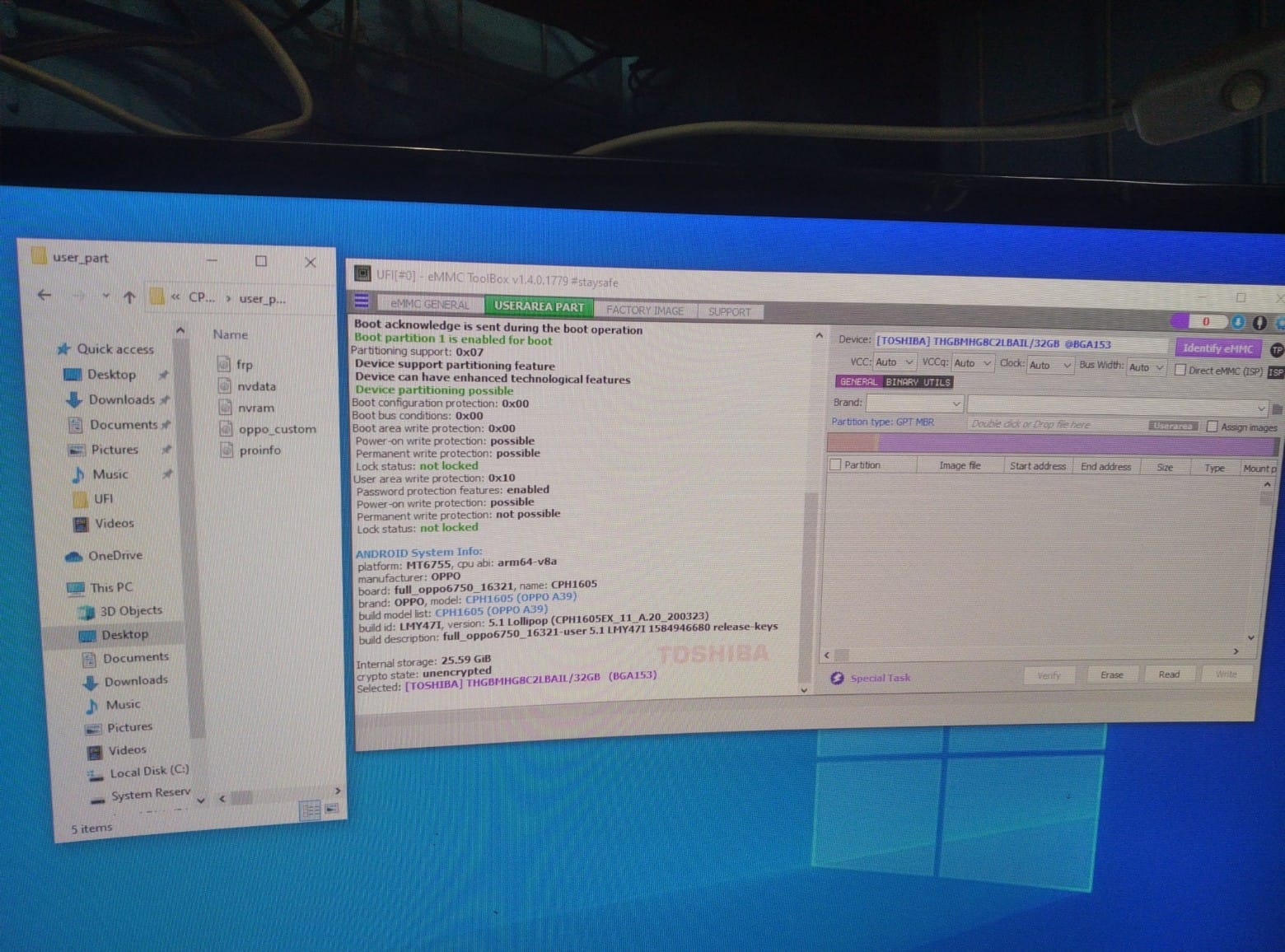
Task: Click the black ISP icon button
Action: (1275, 372)
